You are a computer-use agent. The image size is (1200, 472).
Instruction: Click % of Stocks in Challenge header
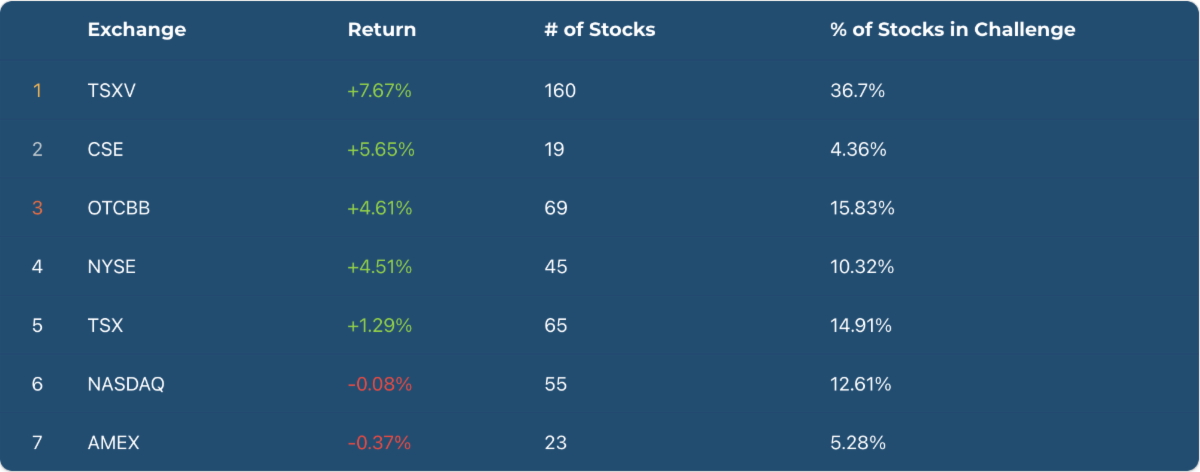click(x=952, y=30)
